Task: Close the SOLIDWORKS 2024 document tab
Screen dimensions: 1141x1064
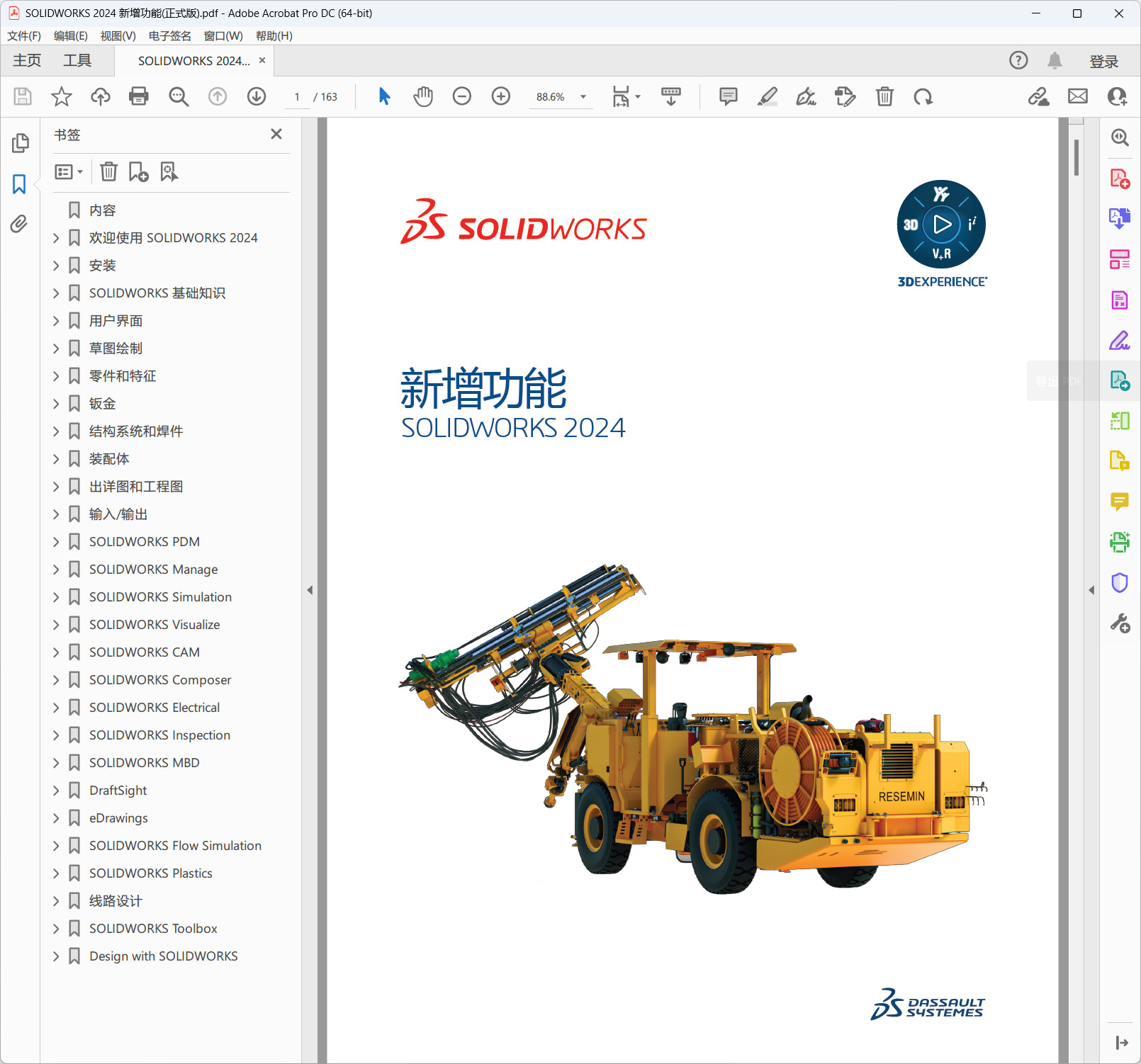Action: pos(262,61)
